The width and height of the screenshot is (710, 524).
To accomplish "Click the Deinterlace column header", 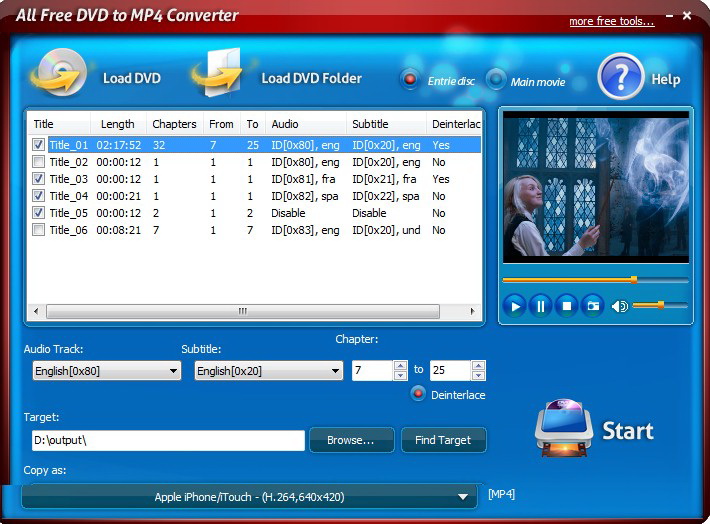I will tap(454, 124).
